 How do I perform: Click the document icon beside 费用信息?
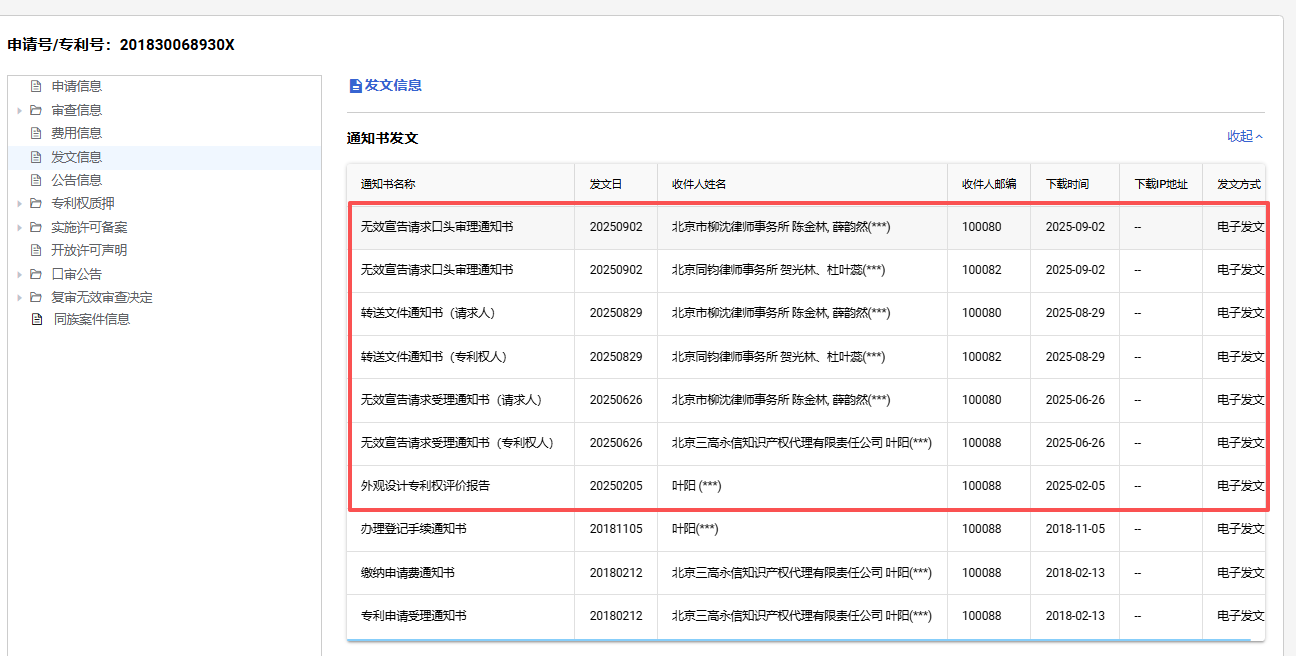[x=36, y=133]
